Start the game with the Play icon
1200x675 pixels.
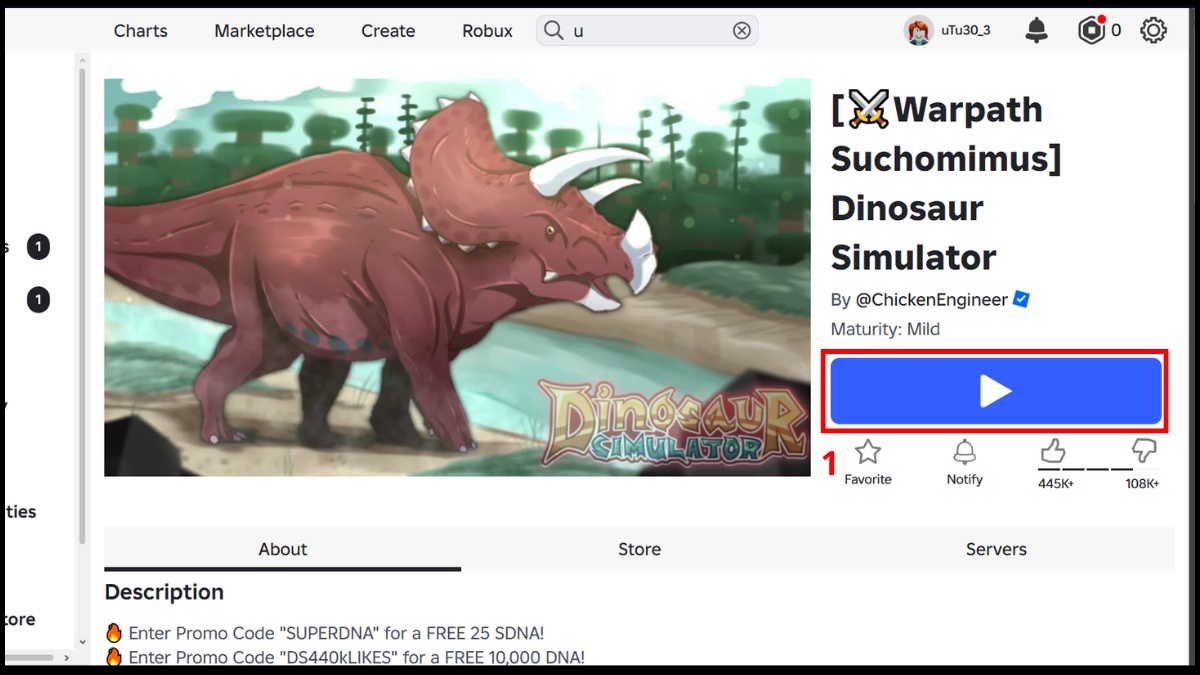995,391
